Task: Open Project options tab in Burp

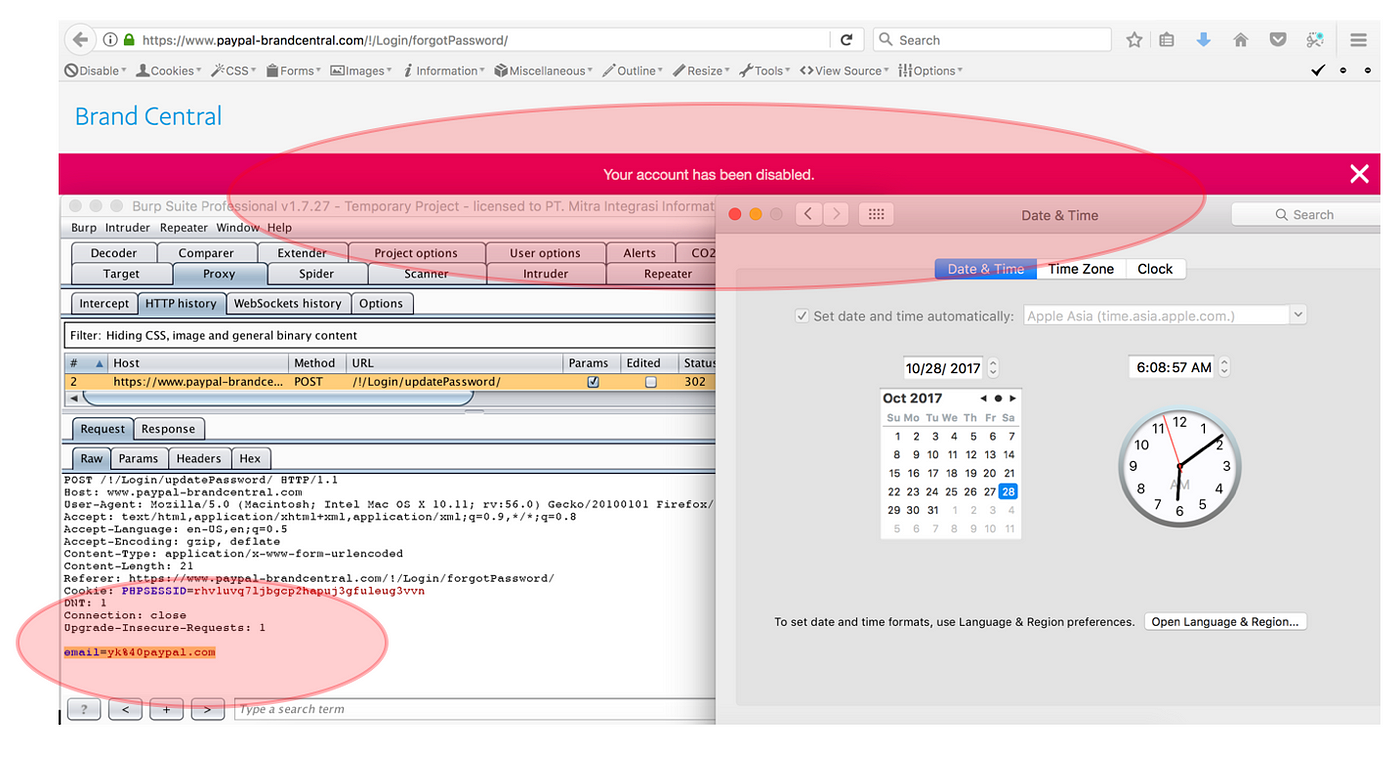Action: click(415, 253)
